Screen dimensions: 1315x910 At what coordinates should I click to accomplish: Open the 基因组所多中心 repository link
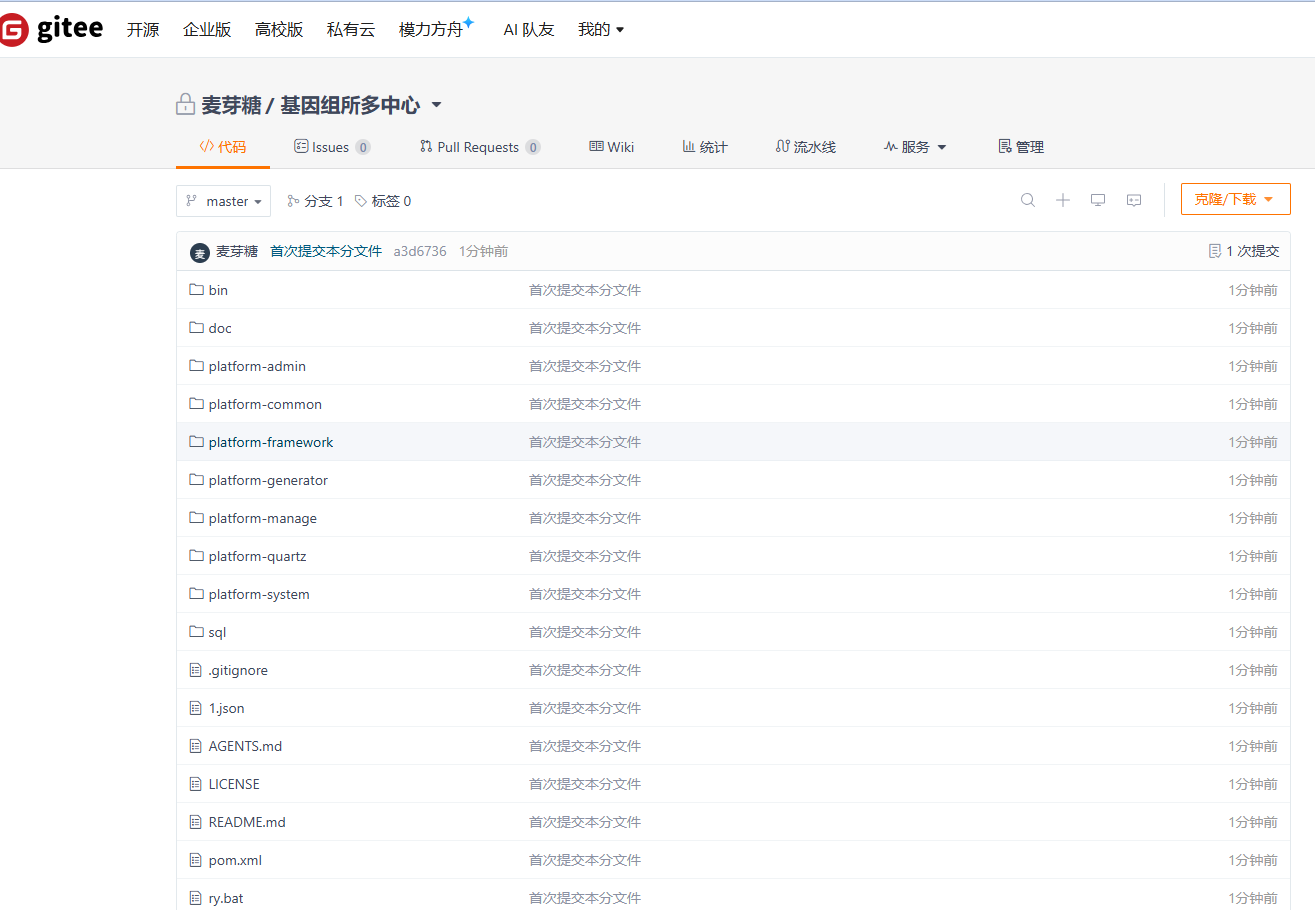point(350,105)
